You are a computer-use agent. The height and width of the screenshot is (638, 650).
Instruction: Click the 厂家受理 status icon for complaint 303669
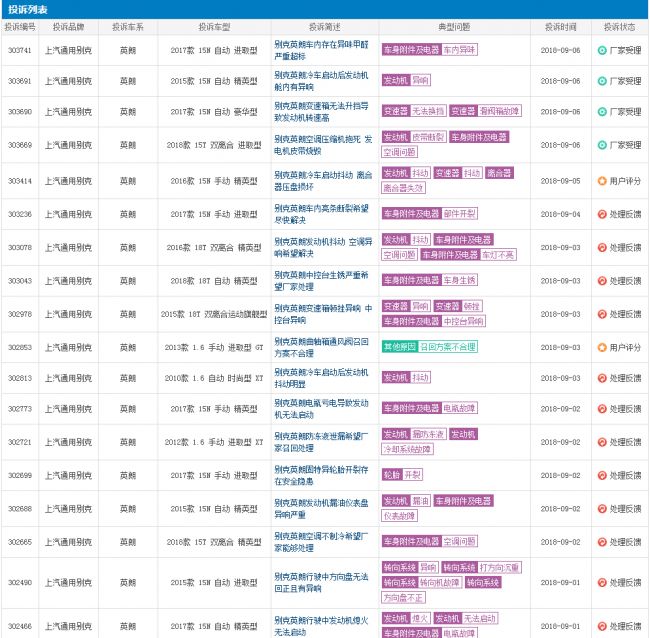pyautogui.click(x=601, y=144)
